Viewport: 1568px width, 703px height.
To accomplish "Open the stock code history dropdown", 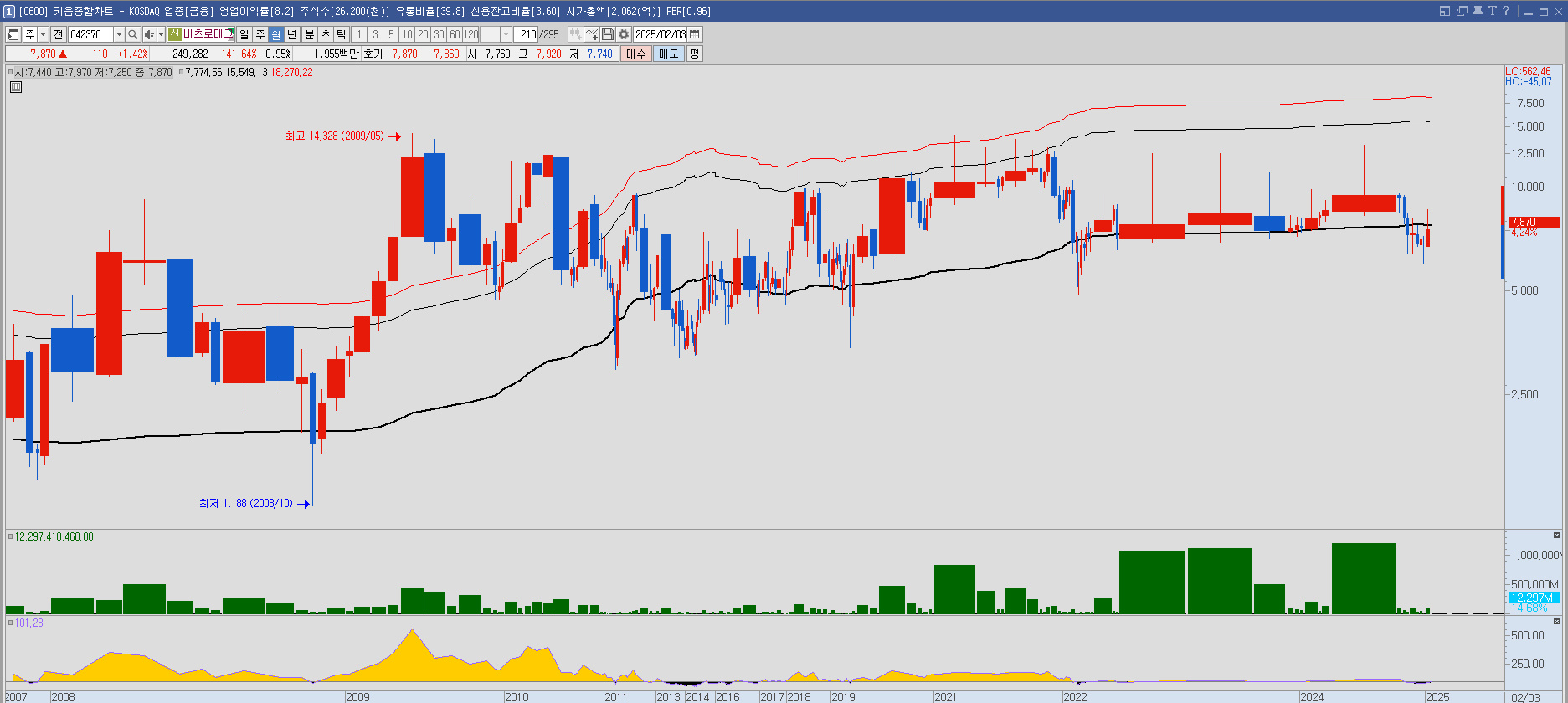I will click(119, 34).
